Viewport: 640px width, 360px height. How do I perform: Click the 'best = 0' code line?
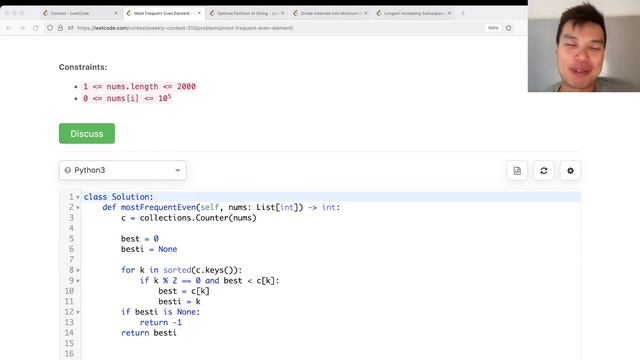140,239
